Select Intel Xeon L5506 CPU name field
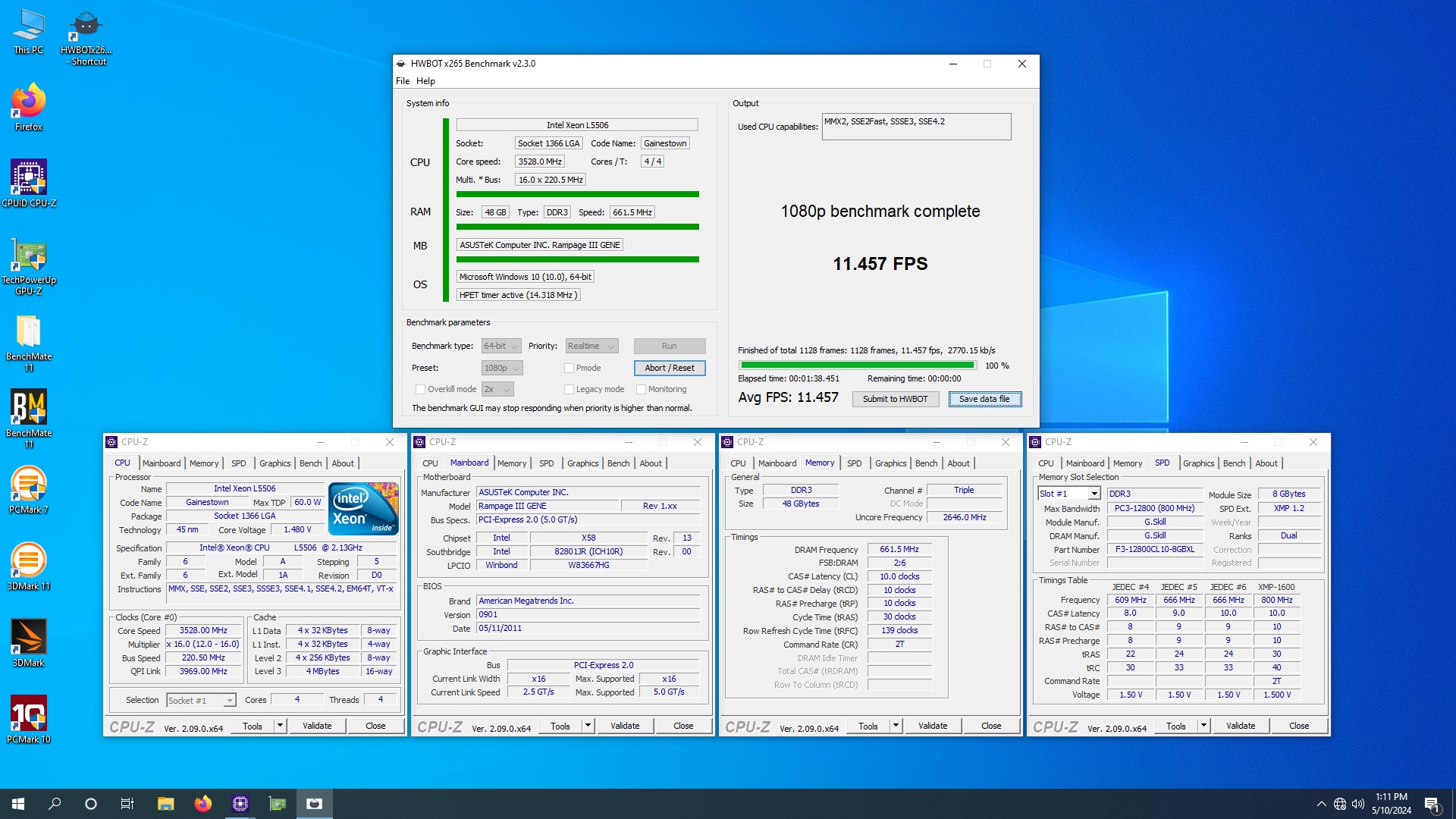This screenshot has height=819, width=1456. point(577,125)
